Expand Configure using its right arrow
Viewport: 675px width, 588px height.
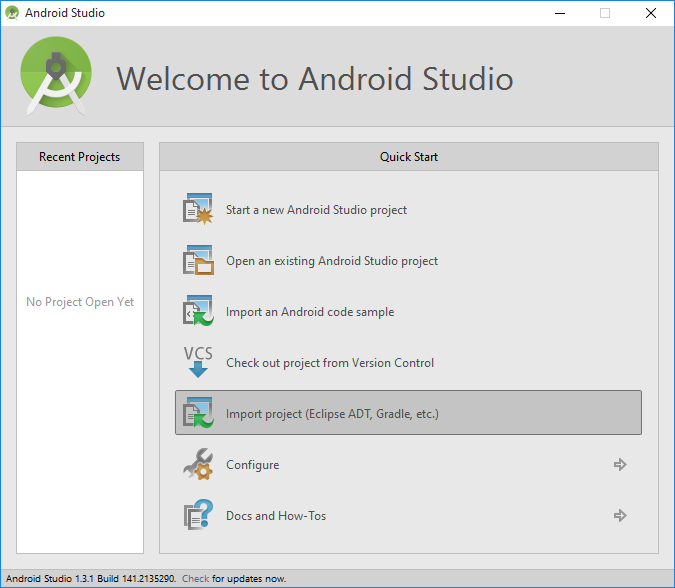(x=620, y=464)
